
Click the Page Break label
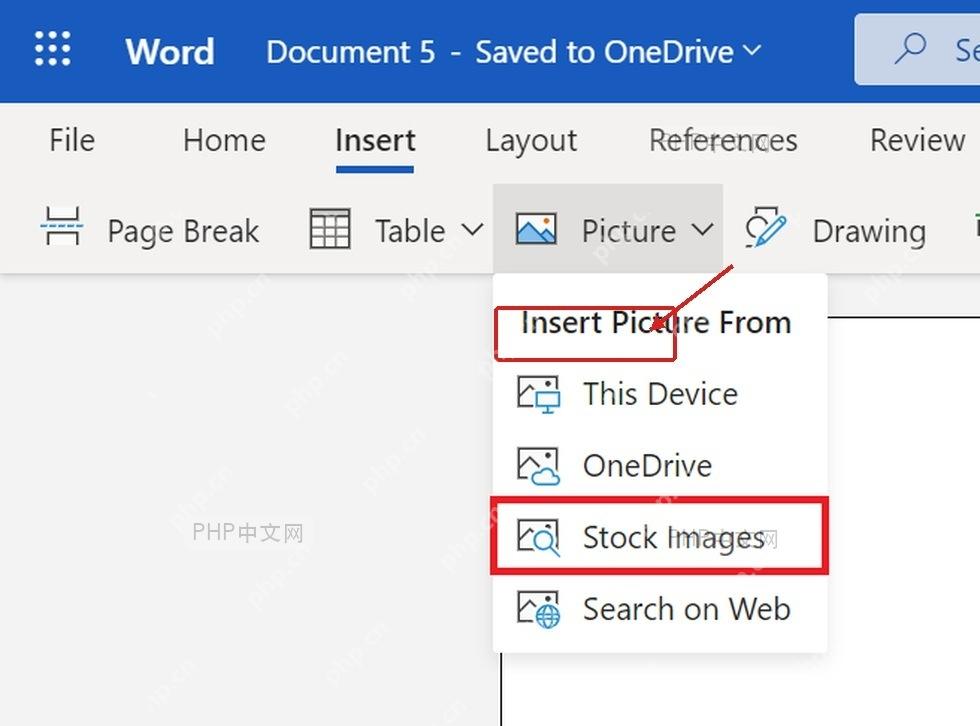coord(183,231)
